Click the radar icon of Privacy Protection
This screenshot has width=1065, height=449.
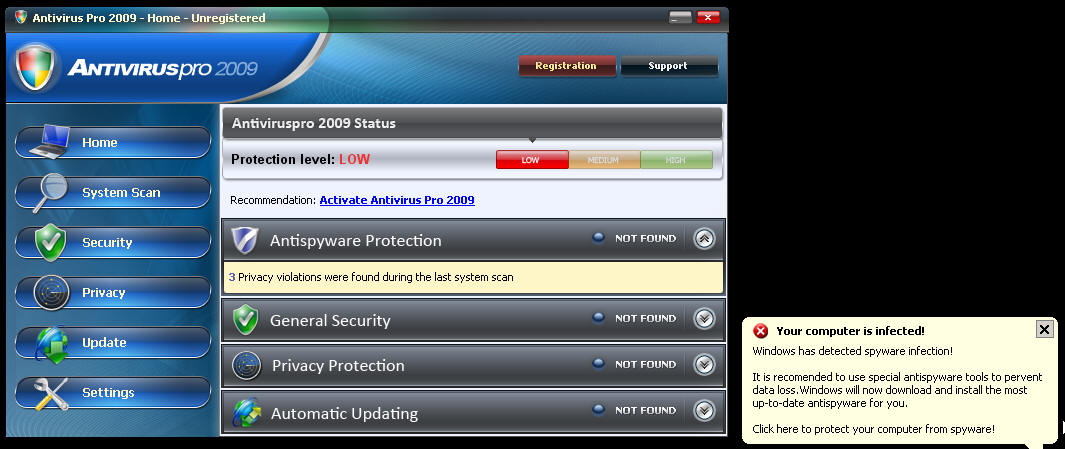tap(246, 365)
